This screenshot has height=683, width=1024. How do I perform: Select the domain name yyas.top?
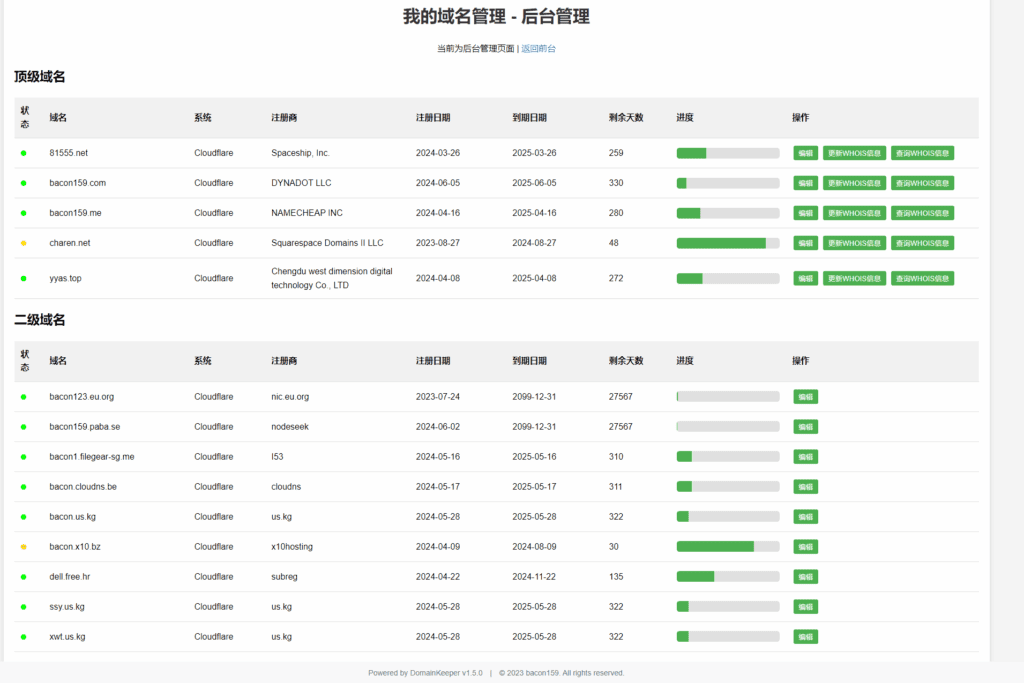[65, 278]
